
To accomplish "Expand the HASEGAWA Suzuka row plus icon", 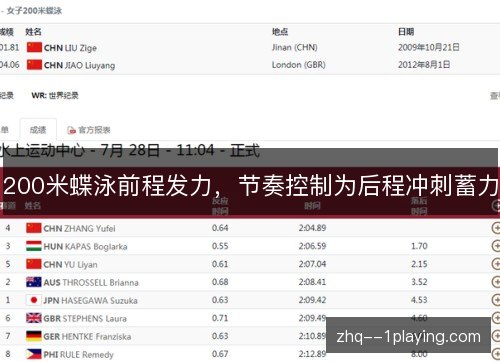I will 496,300.
